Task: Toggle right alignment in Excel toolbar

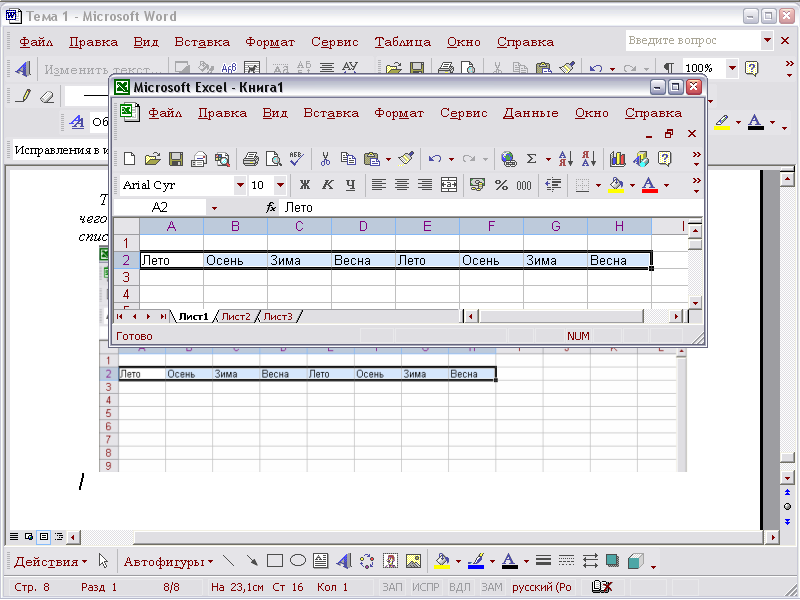Action: (x=425, y=185)
